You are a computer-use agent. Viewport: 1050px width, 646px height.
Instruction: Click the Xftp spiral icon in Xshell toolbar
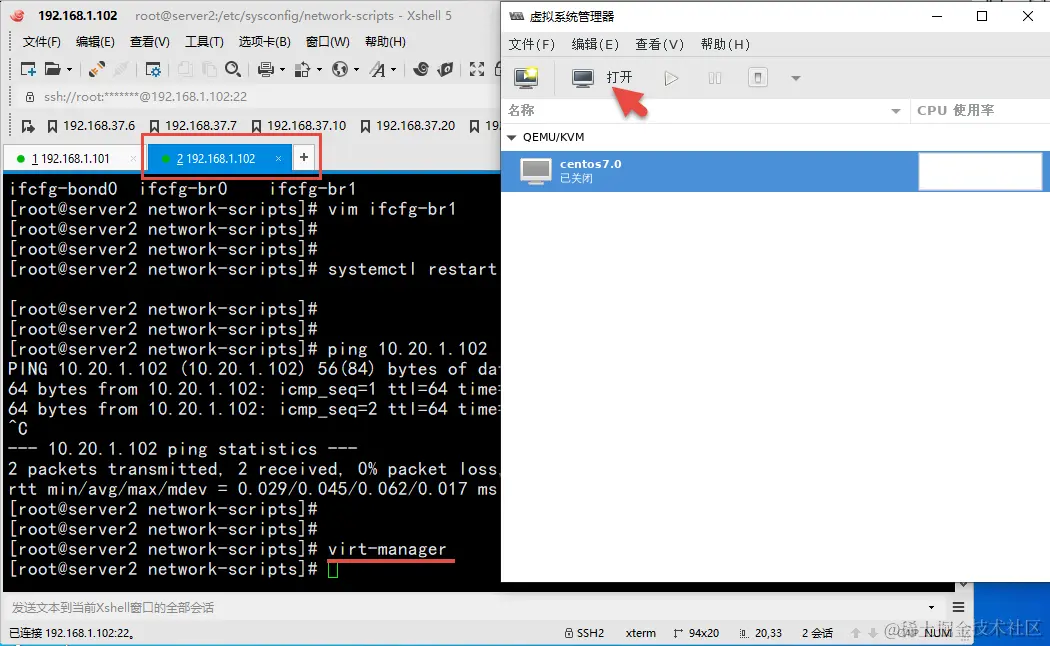(x=421, y=69)
